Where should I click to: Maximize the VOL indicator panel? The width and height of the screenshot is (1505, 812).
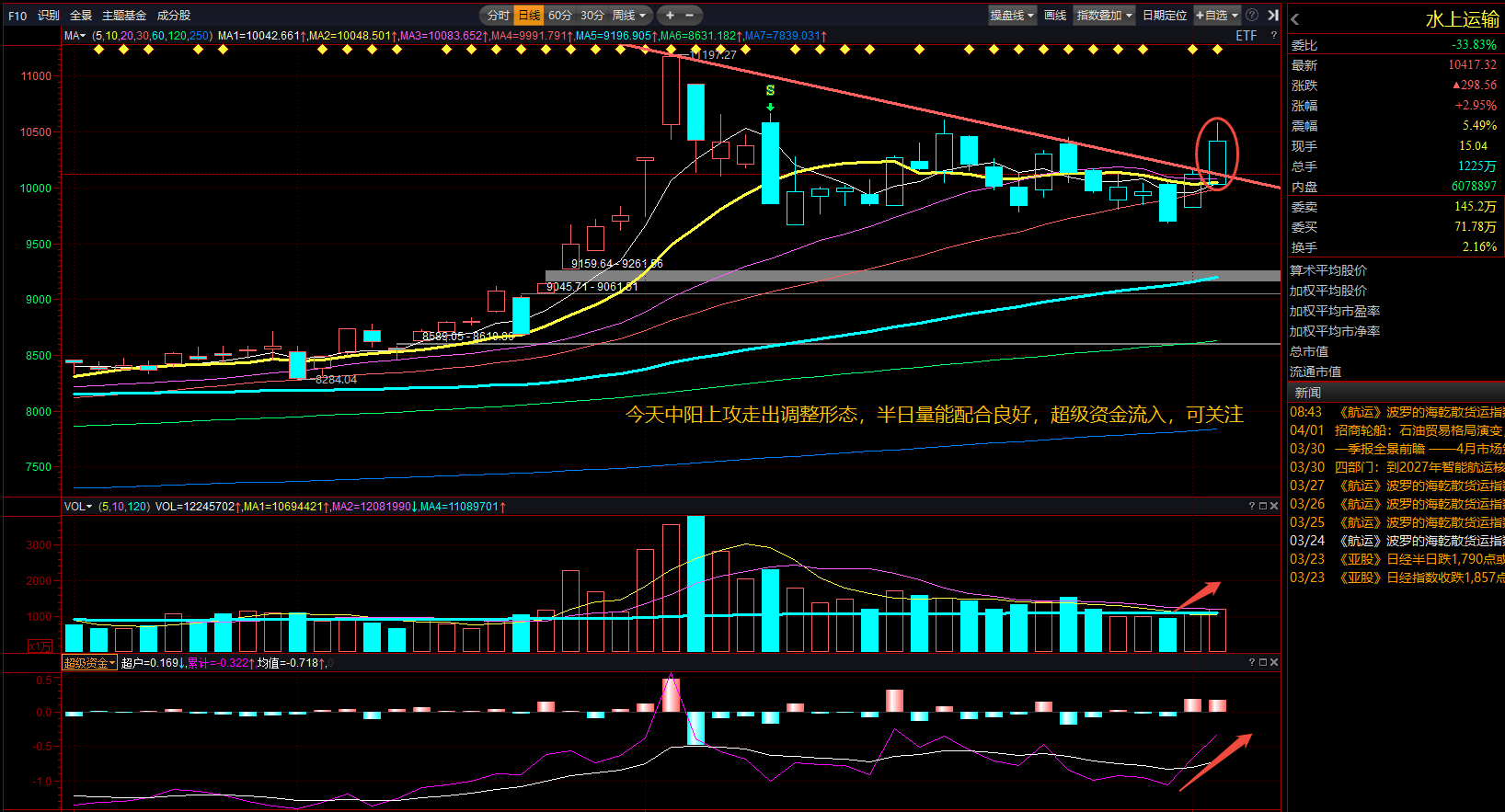tap(1262, 506)
